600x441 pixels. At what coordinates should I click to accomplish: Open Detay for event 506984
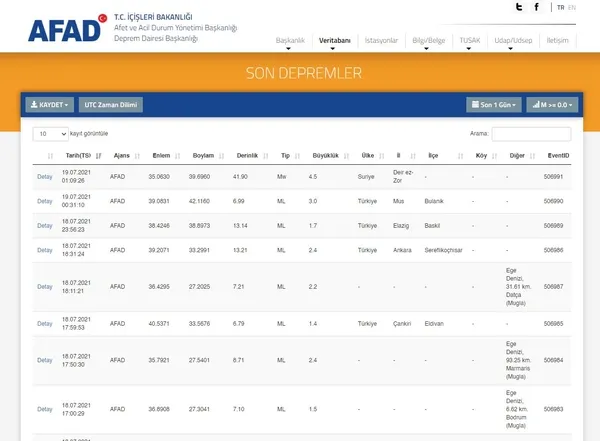click(45, 360)
